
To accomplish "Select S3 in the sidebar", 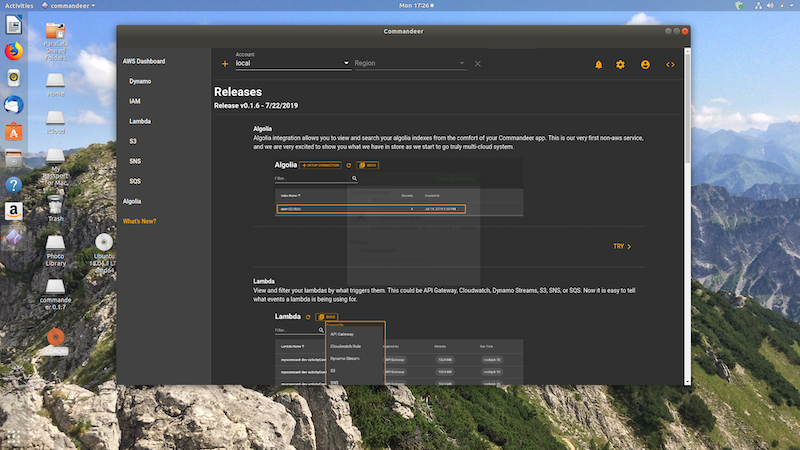I will pos(133,141).
